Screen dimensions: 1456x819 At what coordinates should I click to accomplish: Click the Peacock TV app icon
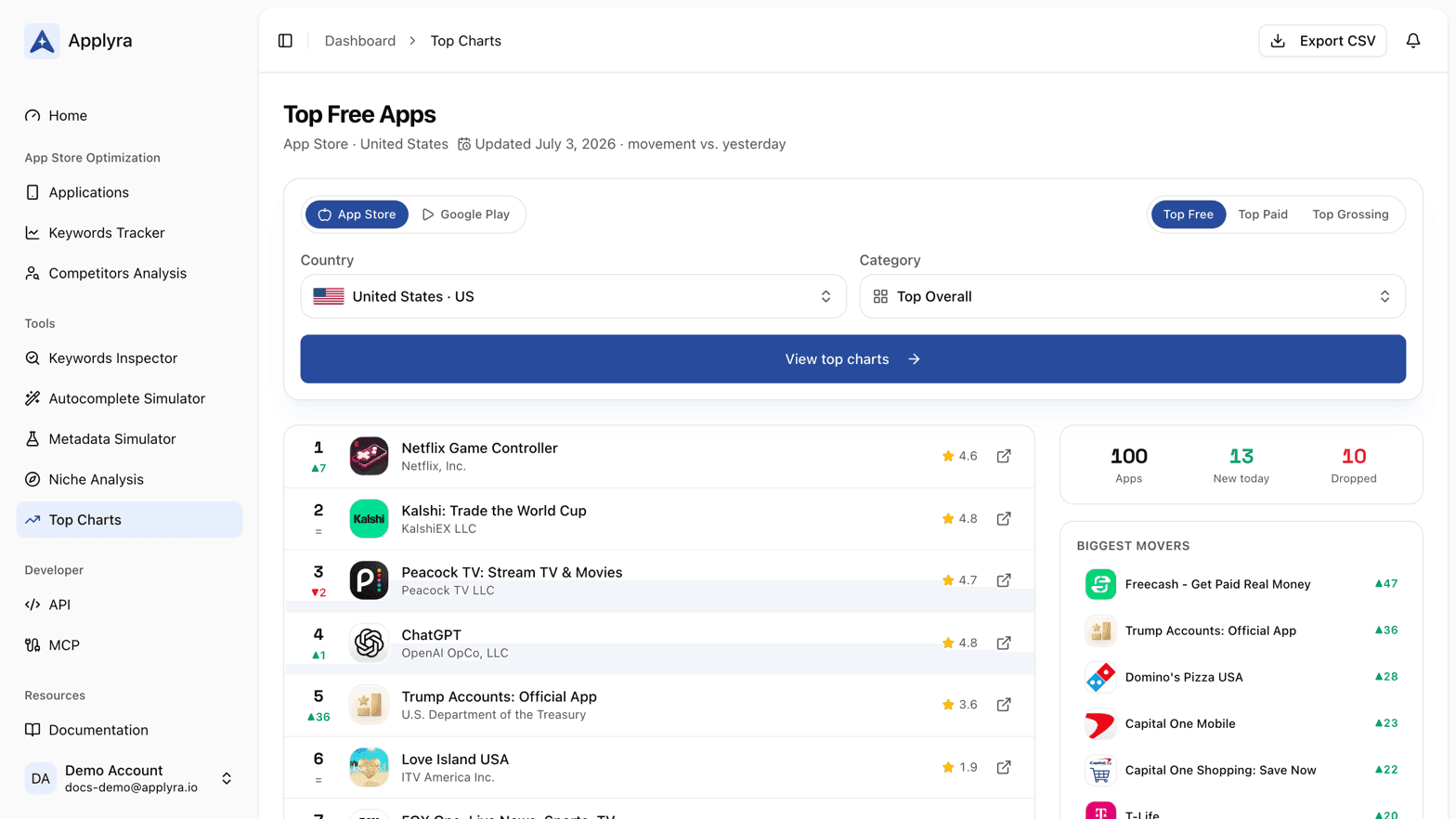coord(369,580)
